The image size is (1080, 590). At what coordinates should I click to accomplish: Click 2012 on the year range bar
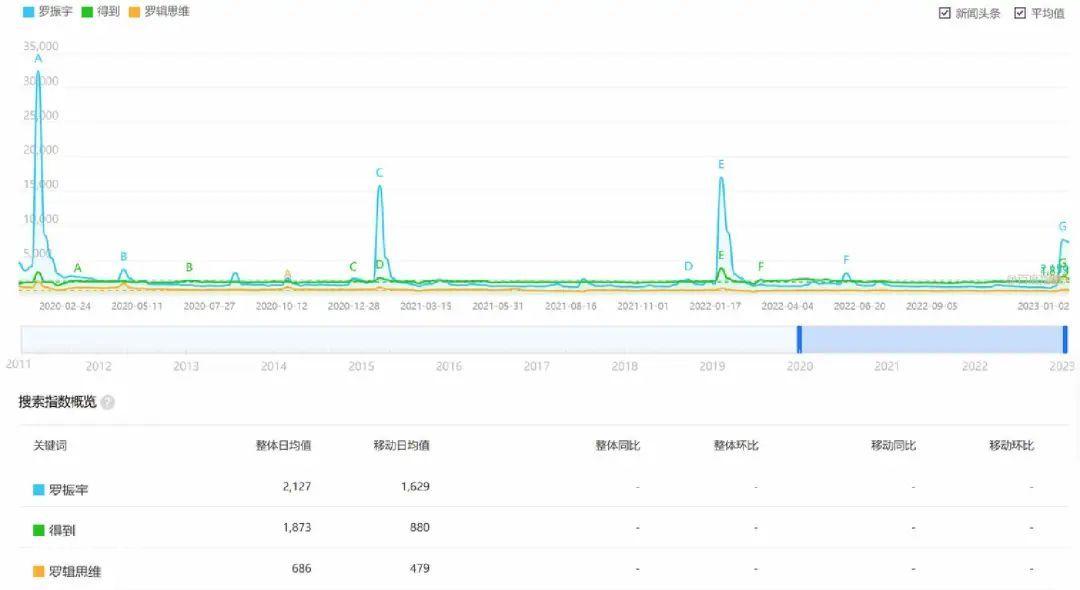[x=98, y=366]
